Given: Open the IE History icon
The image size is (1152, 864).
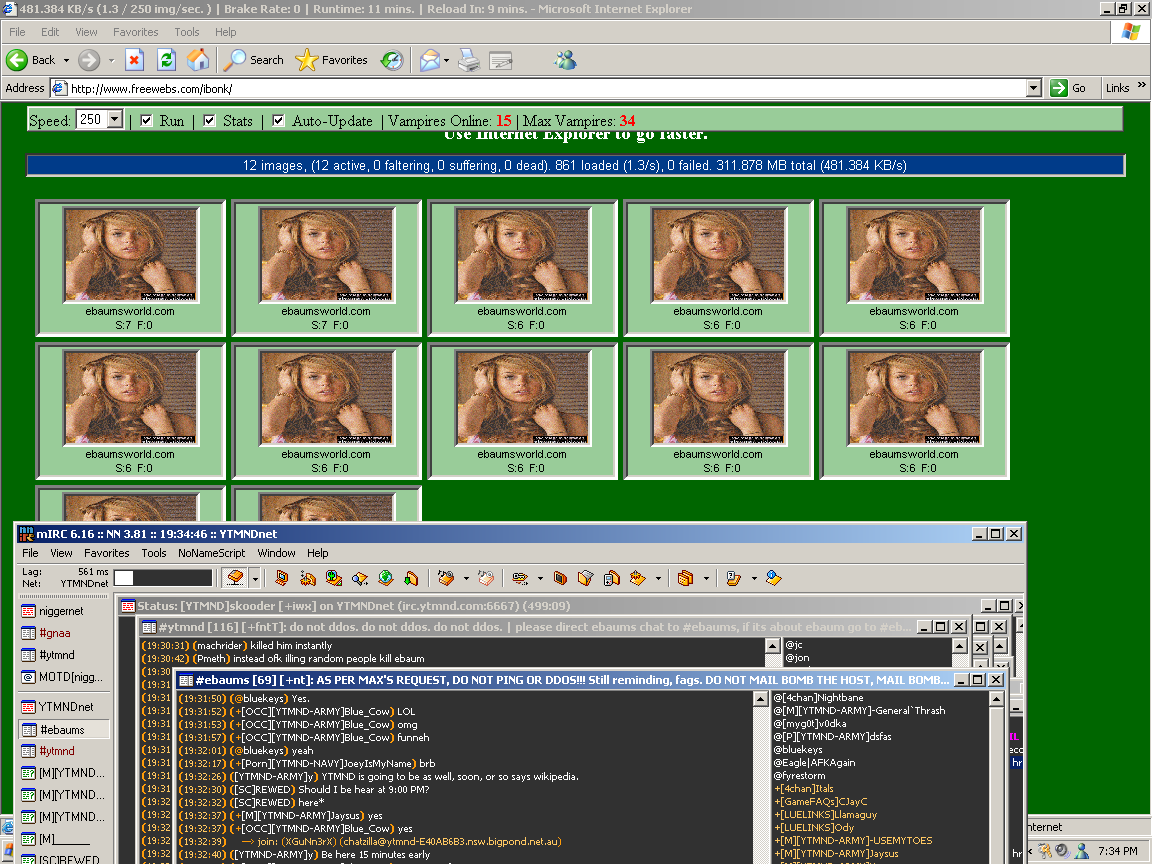Looking at the screenshot, I should click(392, 60).
